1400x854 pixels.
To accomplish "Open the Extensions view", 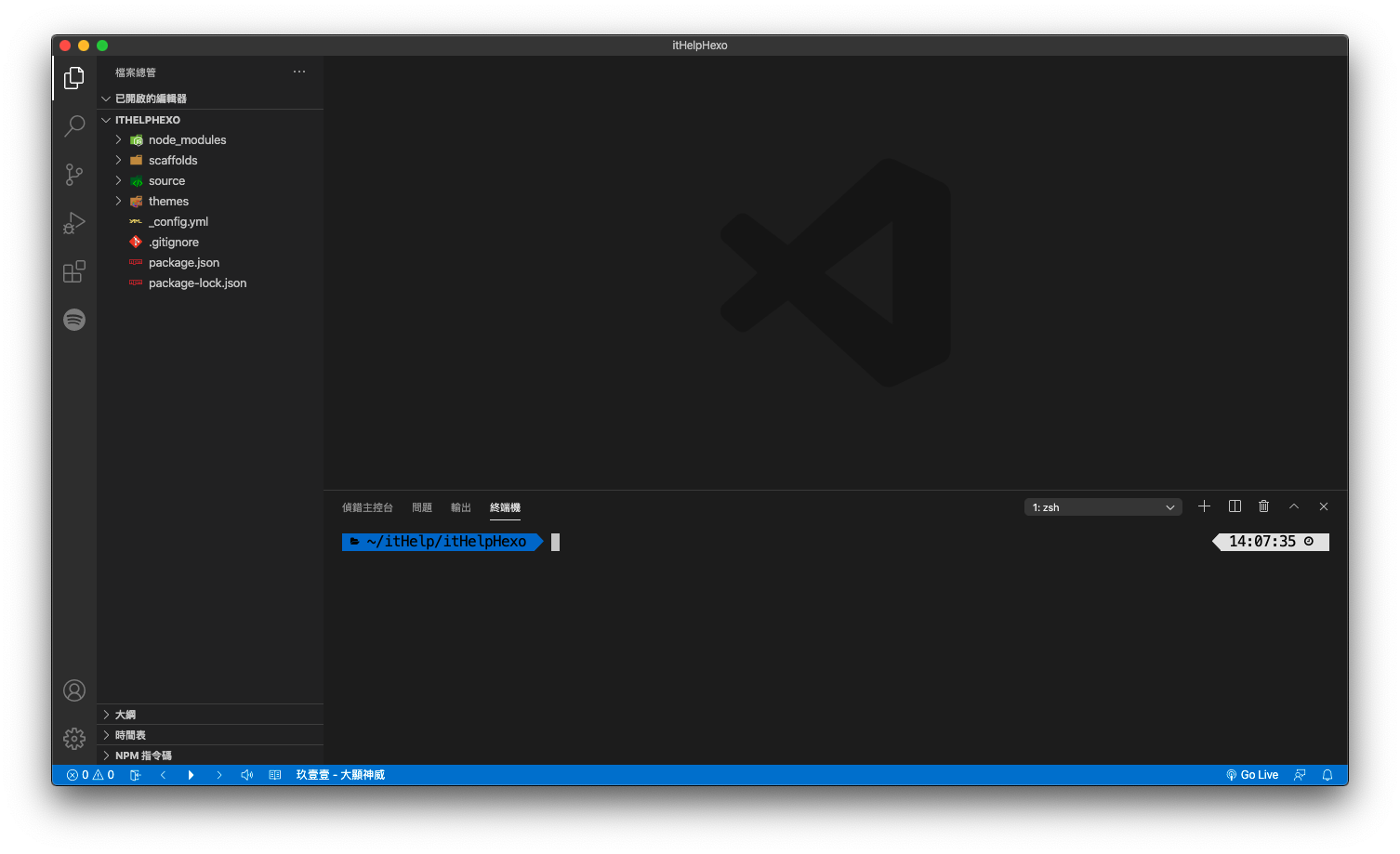I will click(74, 271).
